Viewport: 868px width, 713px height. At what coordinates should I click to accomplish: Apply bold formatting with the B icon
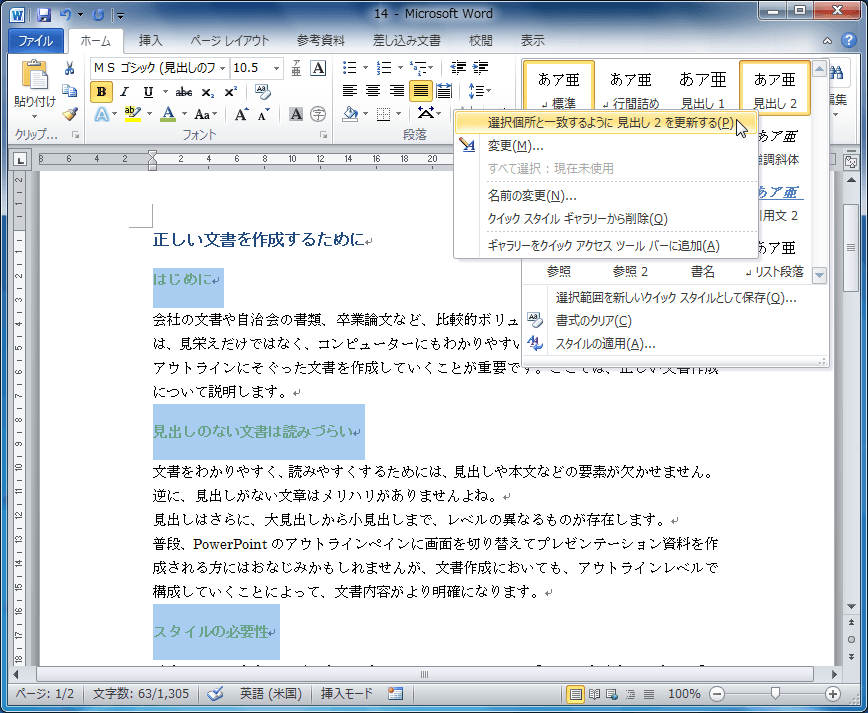click(101, 92)
